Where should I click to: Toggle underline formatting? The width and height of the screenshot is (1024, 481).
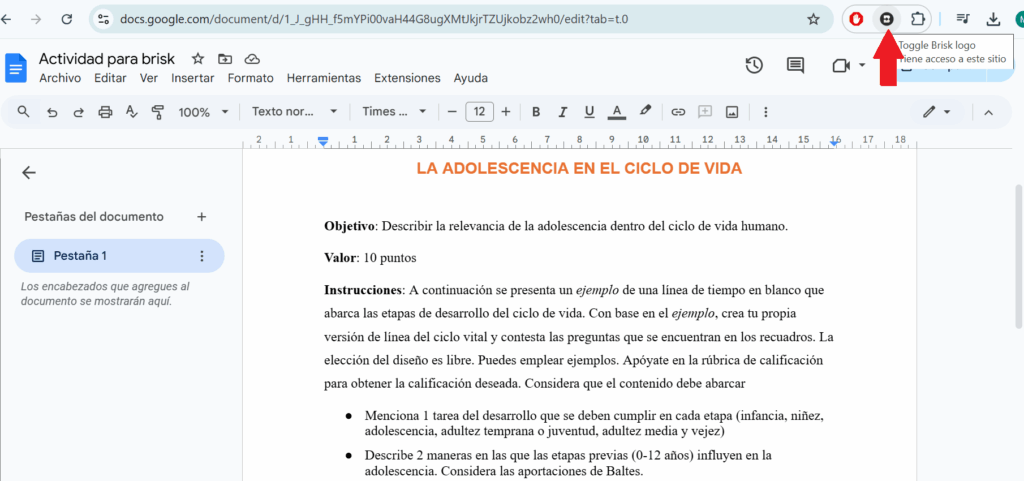click(590, 112)
